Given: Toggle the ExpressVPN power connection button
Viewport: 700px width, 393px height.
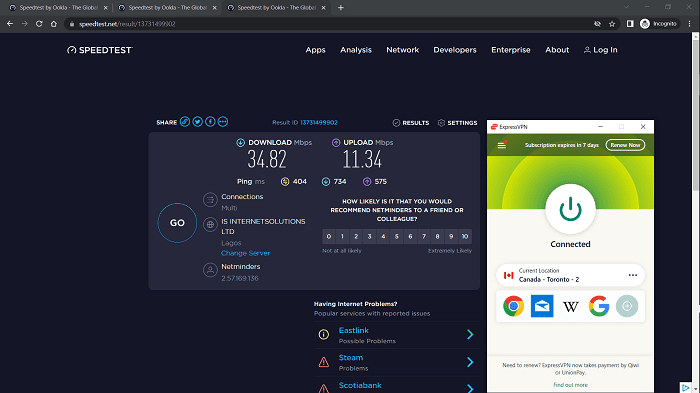Looking at the screenshot, I should tap(570, 209).
